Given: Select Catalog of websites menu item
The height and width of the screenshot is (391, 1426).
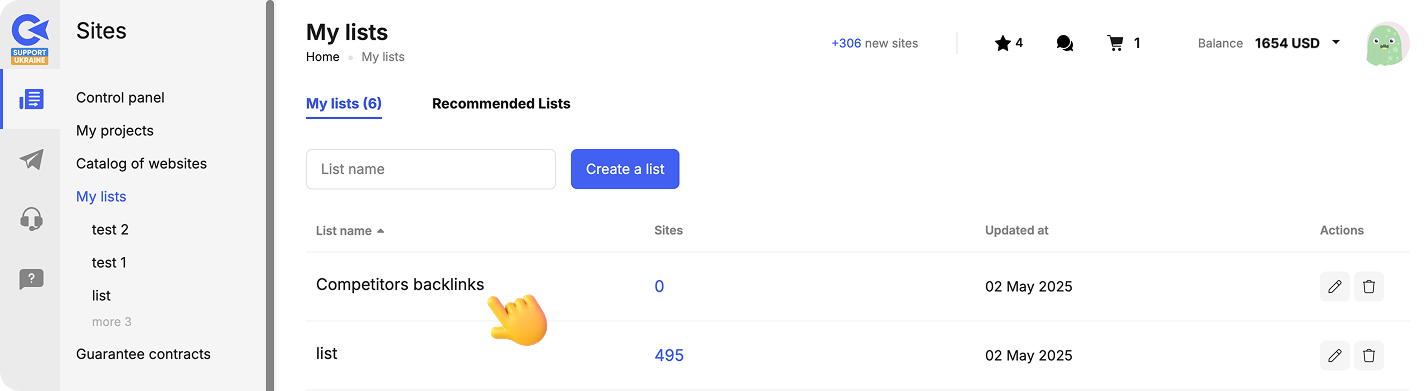Looking at the screenshot, I should 141,163.
